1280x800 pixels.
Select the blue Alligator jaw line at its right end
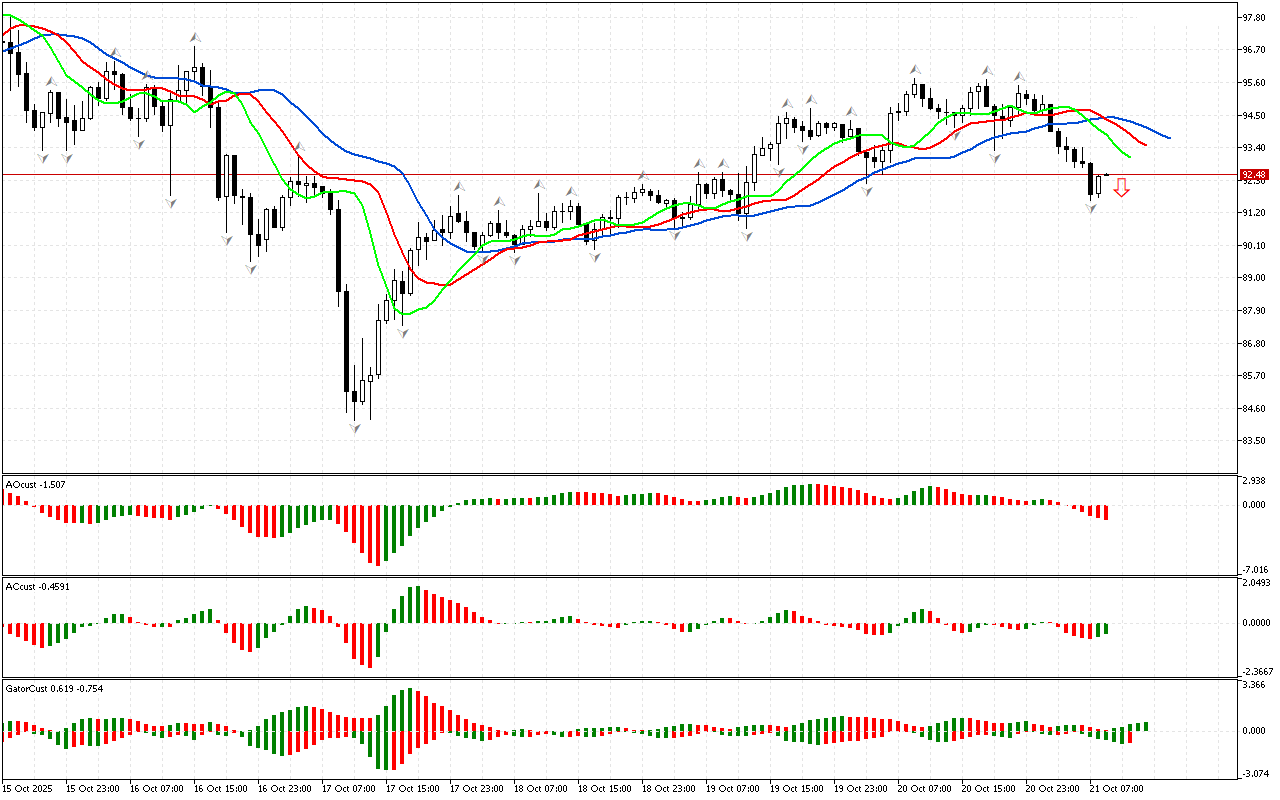1168,137
